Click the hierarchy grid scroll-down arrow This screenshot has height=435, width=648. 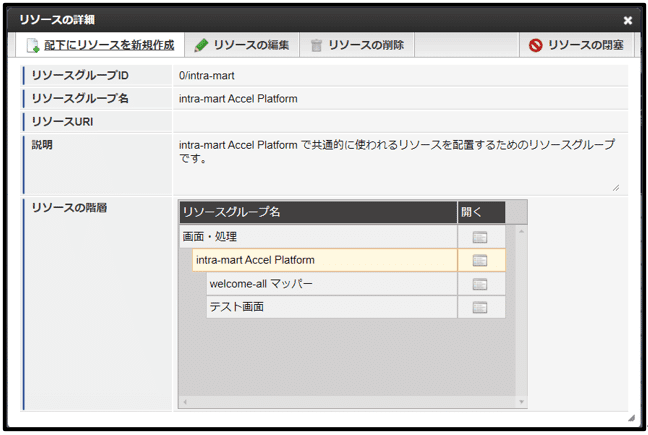(x=522, y=402)
